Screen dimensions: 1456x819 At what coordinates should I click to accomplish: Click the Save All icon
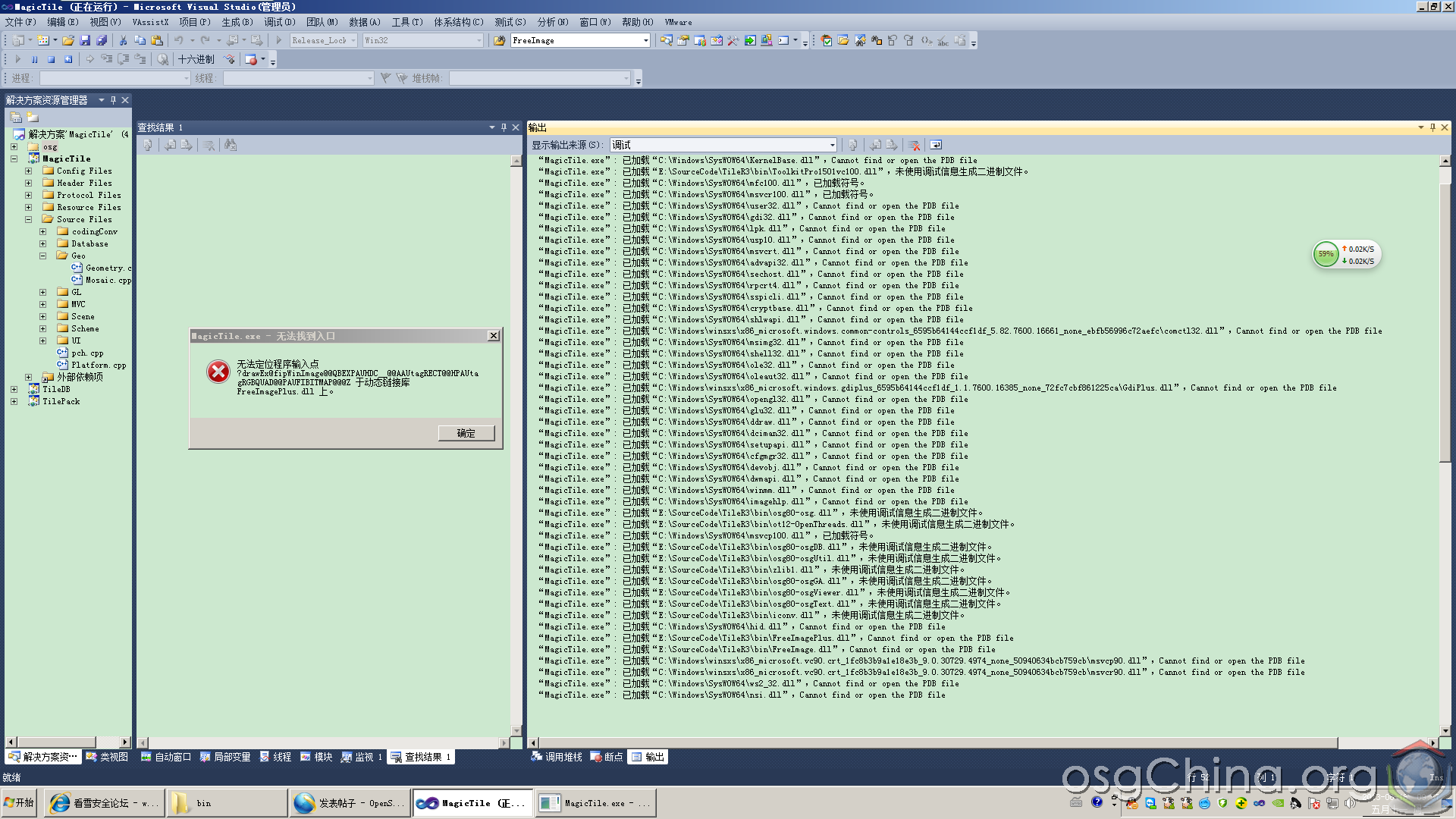coord(102,40)
